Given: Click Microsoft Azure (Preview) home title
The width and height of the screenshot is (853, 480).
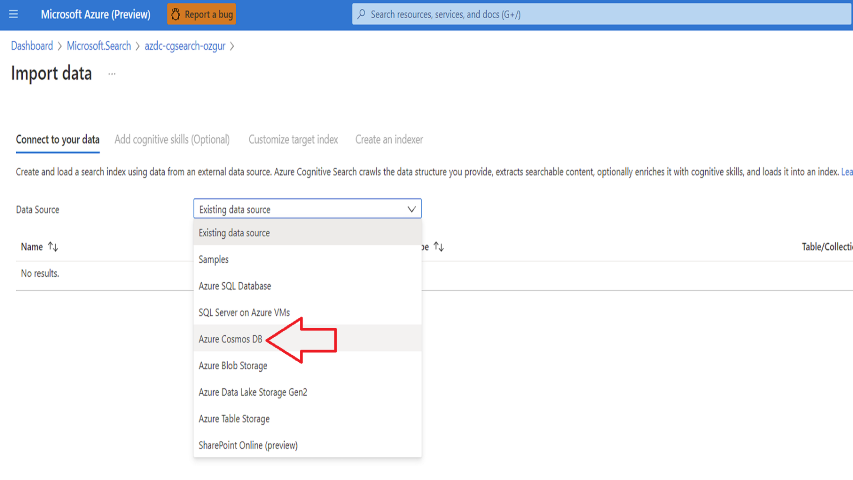Looking at the screenshot, I should (96, 14).
